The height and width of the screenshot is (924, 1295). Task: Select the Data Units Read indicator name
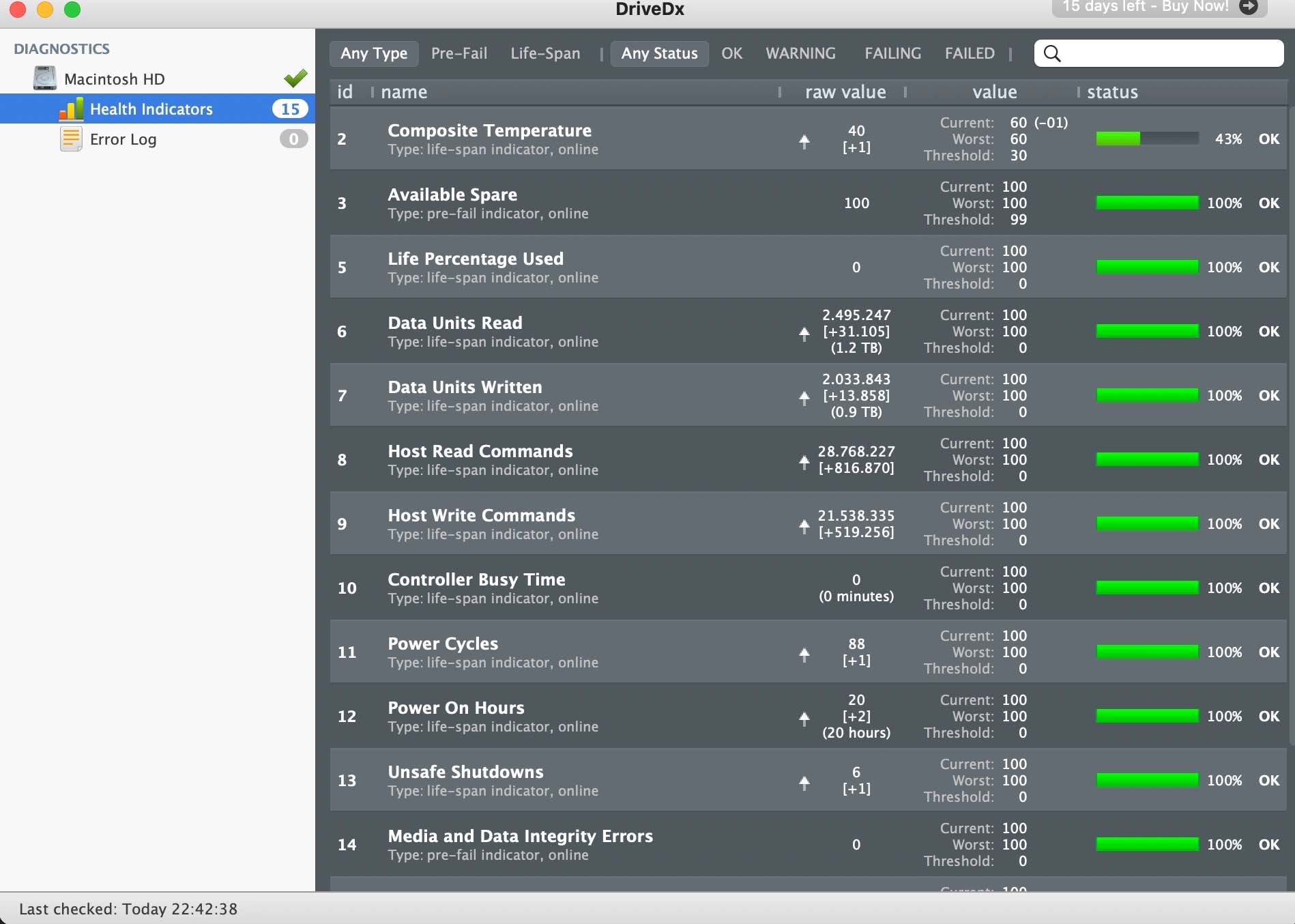(455, 323)
